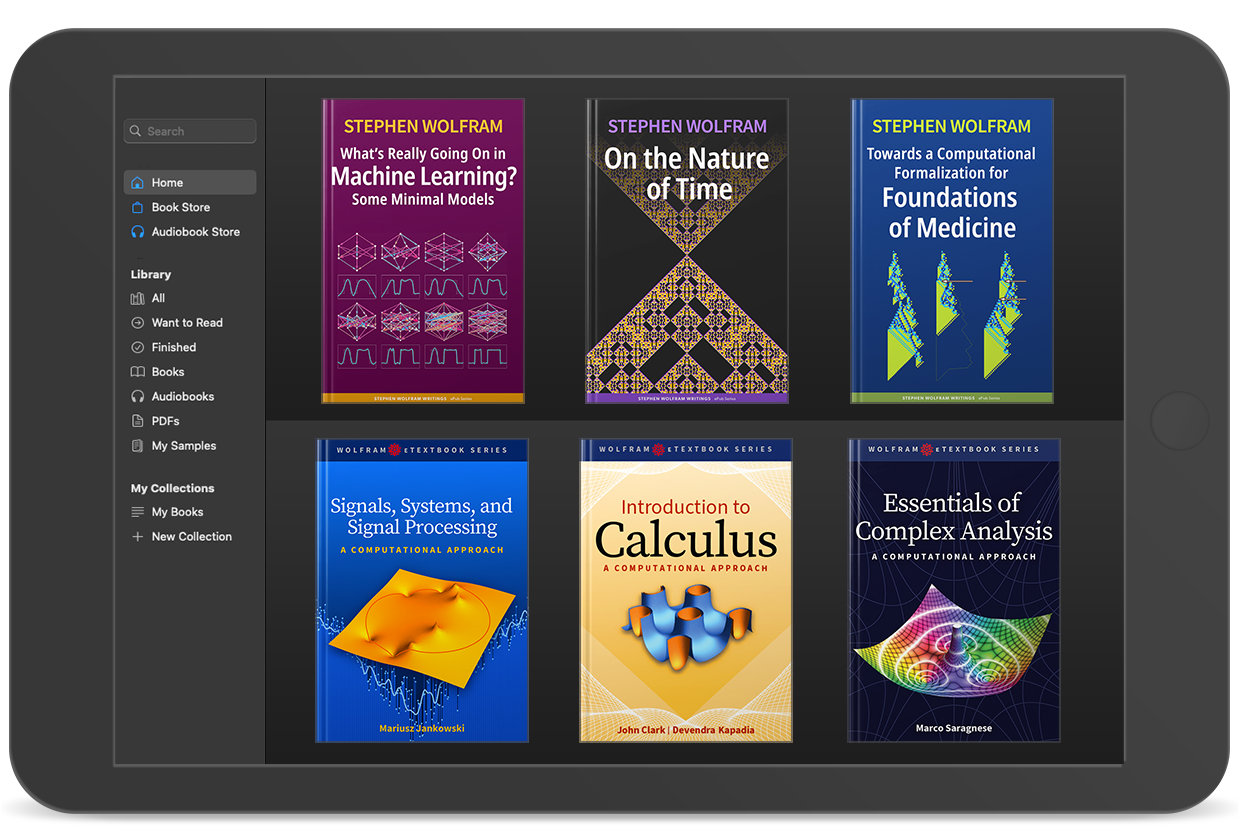
Task: Open Finished using its checkmark icon
Action: [x=138, y=347]
